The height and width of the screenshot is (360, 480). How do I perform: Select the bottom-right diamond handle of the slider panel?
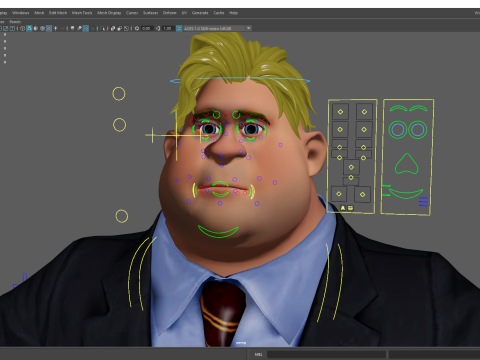point(363,194)
